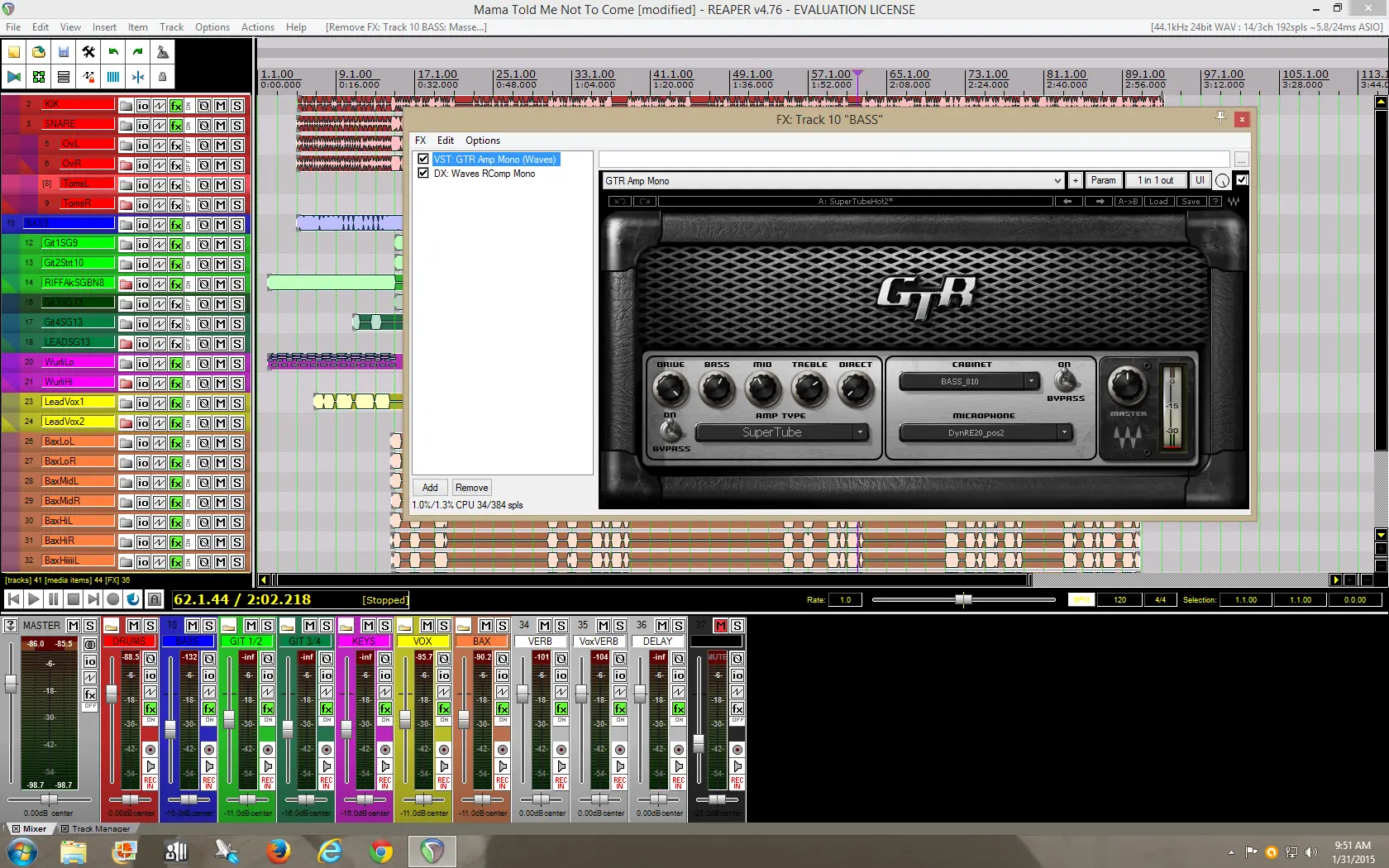Open the File menu
The width and height of the screenshot is (1389, 868).
(x=13, y=27)
